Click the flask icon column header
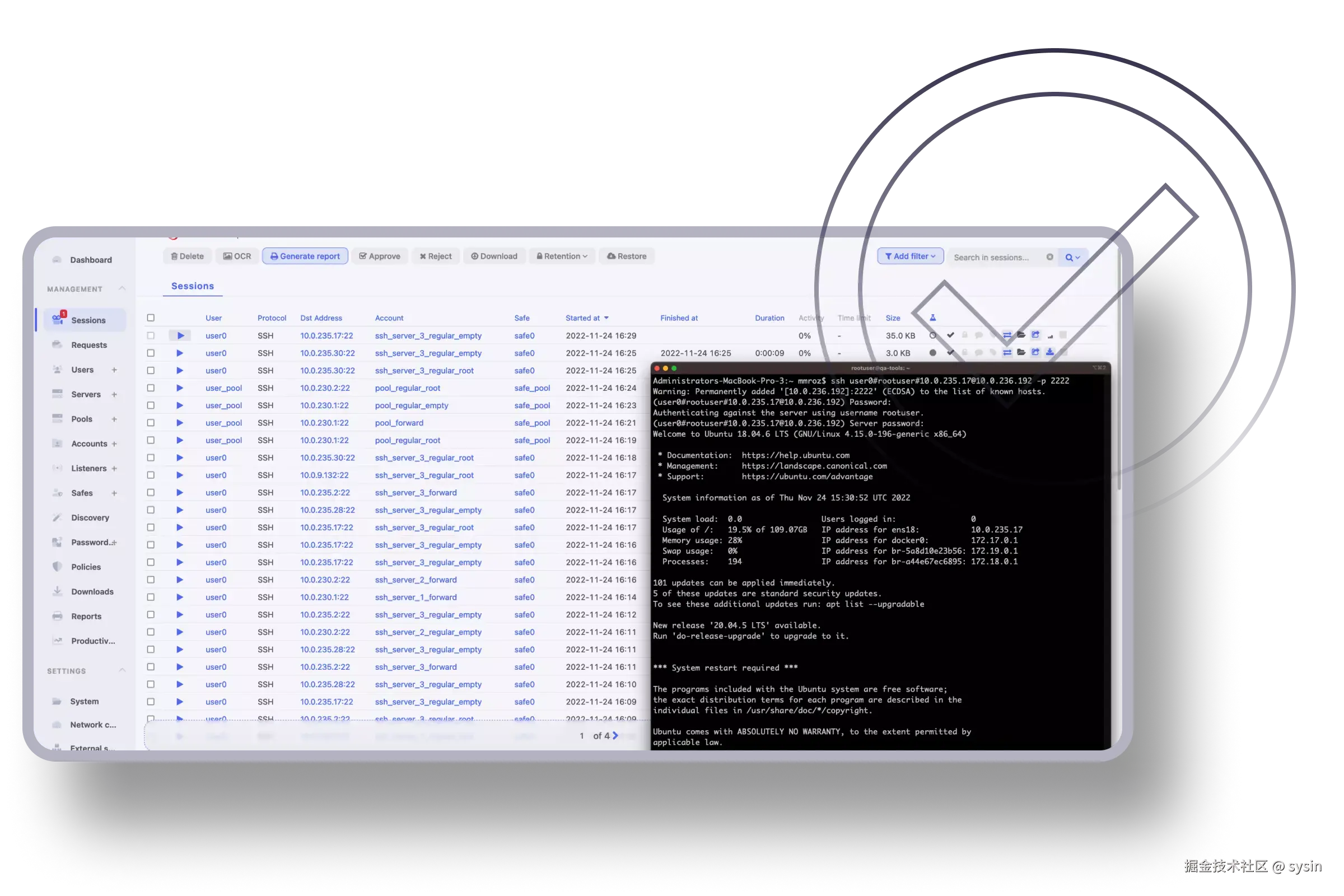The width and height of the screenshot is (1344, 896). (x=932, y=318)
